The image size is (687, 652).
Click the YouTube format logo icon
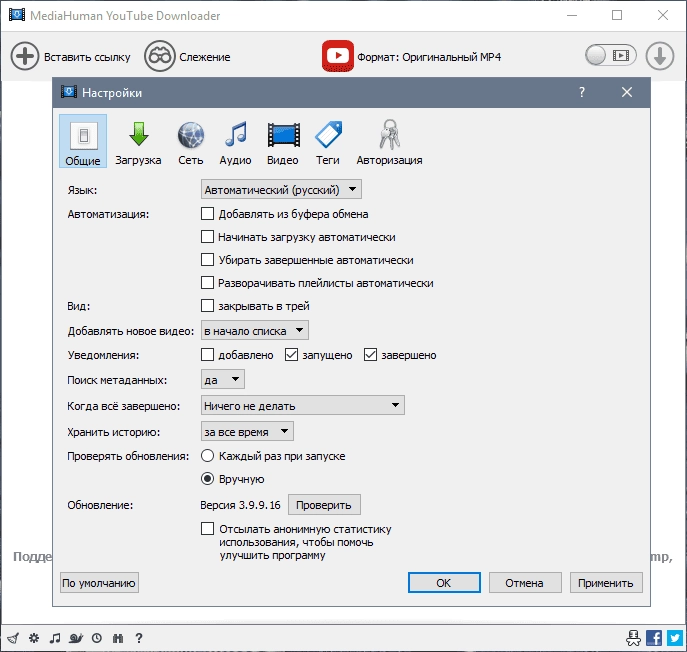click(337, 56)
